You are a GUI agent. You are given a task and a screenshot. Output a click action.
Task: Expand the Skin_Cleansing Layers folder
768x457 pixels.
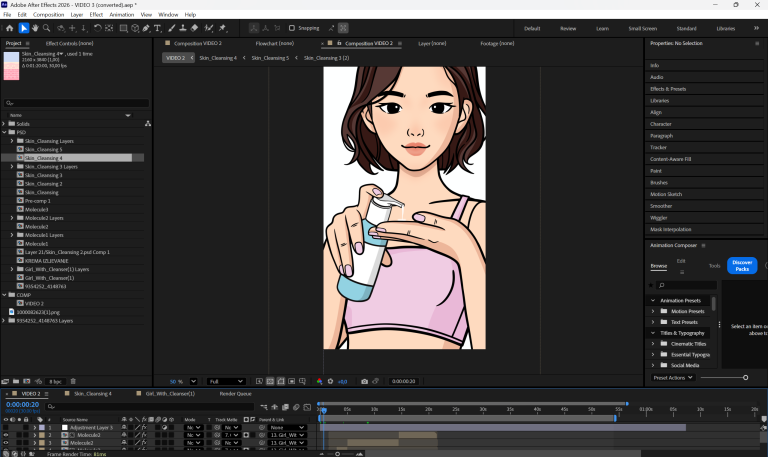tap(12, 141)
